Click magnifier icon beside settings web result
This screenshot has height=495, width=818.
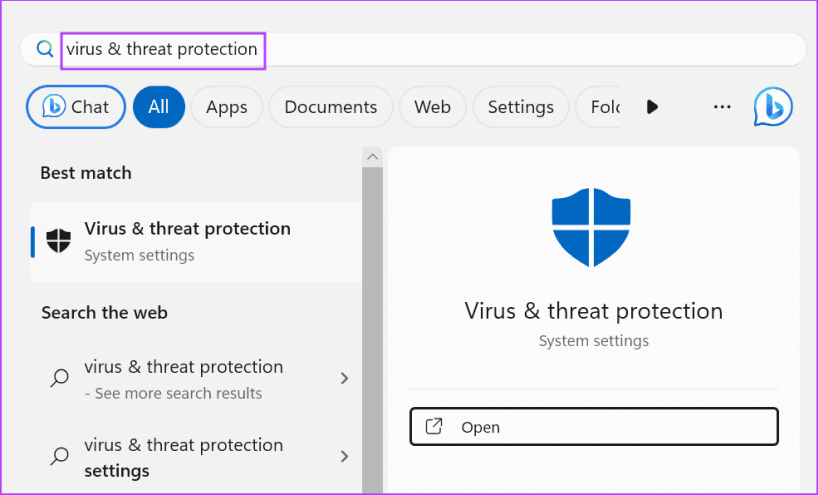(60, 457)
